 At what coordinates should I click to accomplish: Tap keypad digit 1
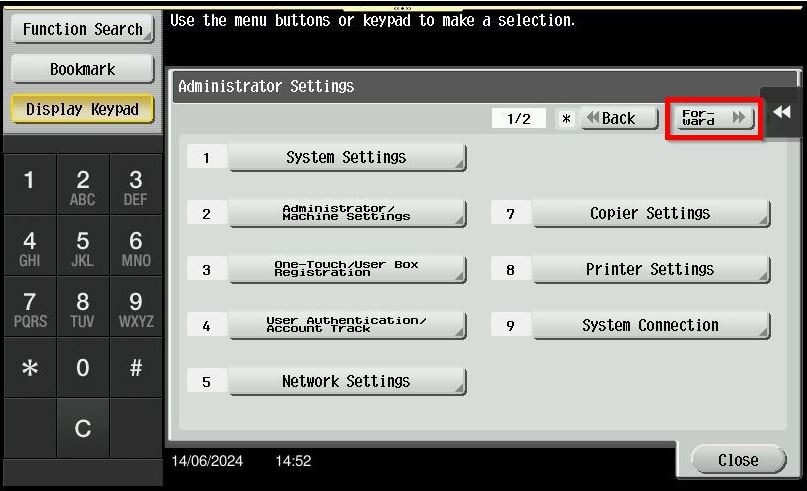(x=29, y=185)
